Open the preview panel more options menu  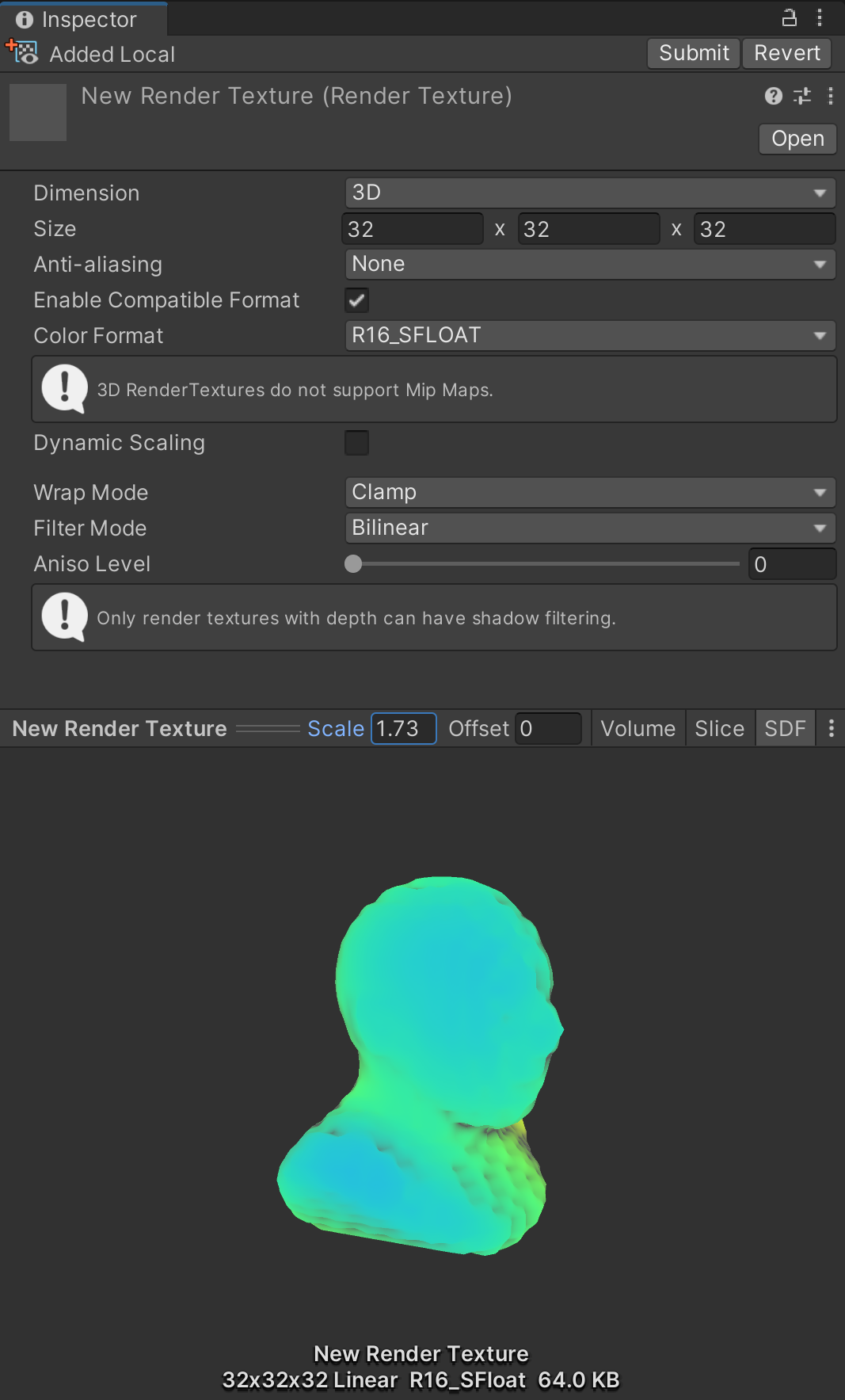(x=831, y=728)
